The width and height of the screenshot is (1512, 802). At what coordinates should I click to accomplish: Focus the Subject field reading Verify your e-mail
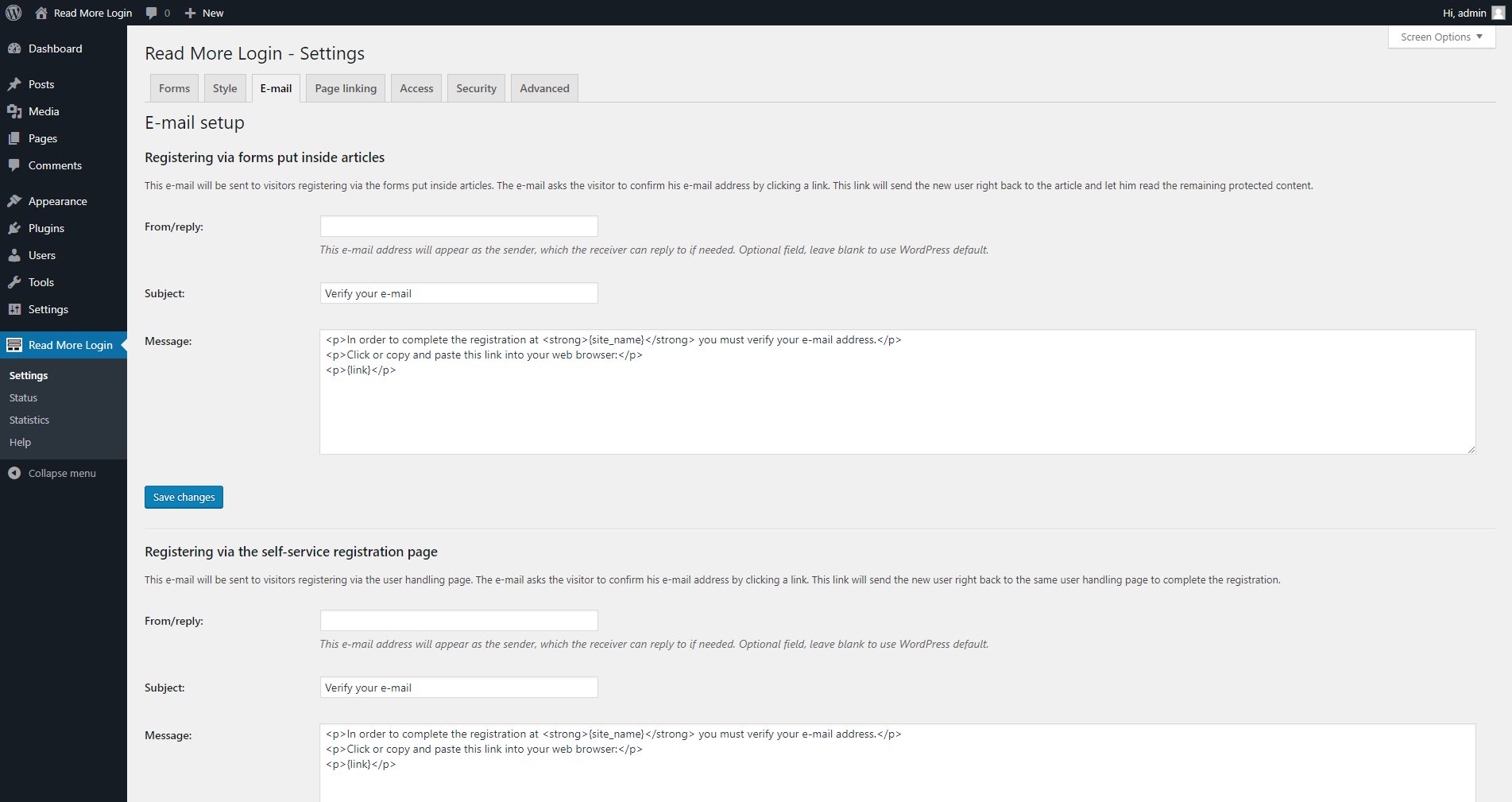[x=458, y=293]
